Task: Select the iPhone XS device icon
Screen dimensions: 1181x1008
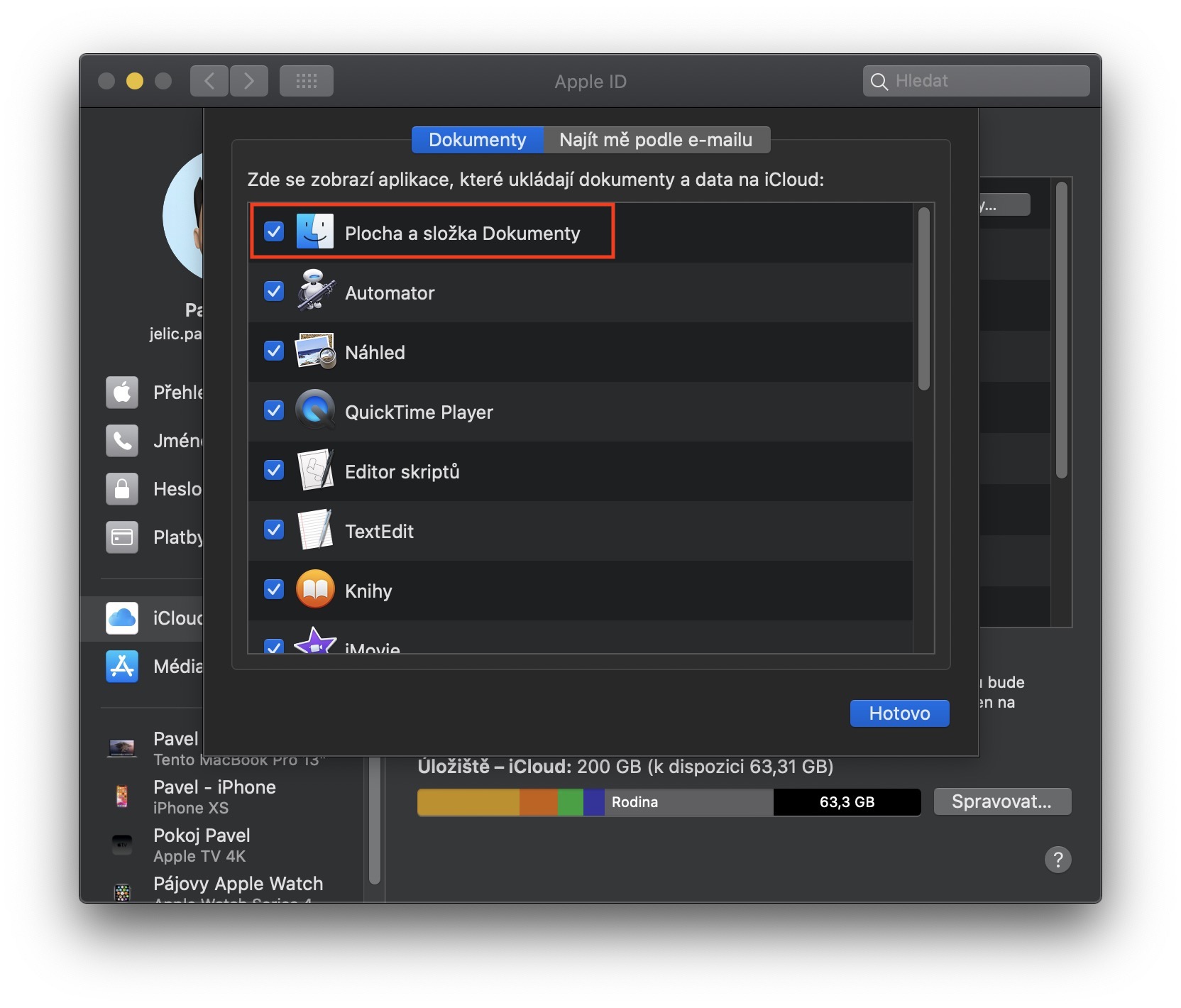Action: 122,796
